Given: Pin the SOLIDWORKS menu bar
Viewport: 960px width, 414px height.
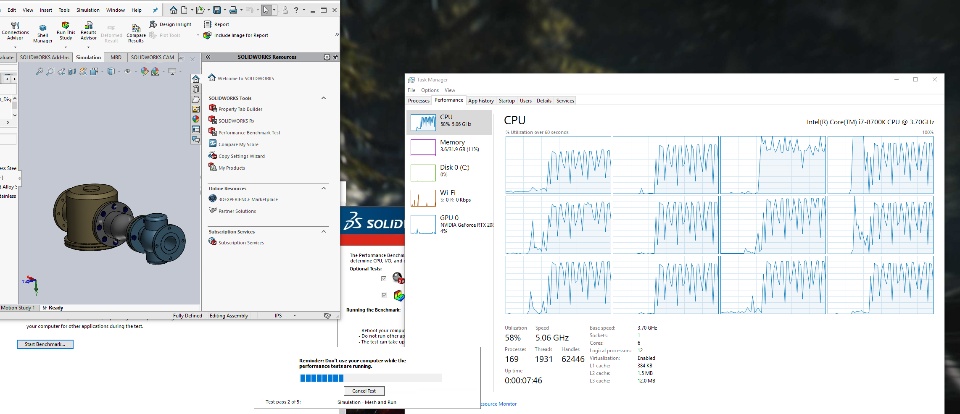Looking at the screenshot, I should click(156, 10).
